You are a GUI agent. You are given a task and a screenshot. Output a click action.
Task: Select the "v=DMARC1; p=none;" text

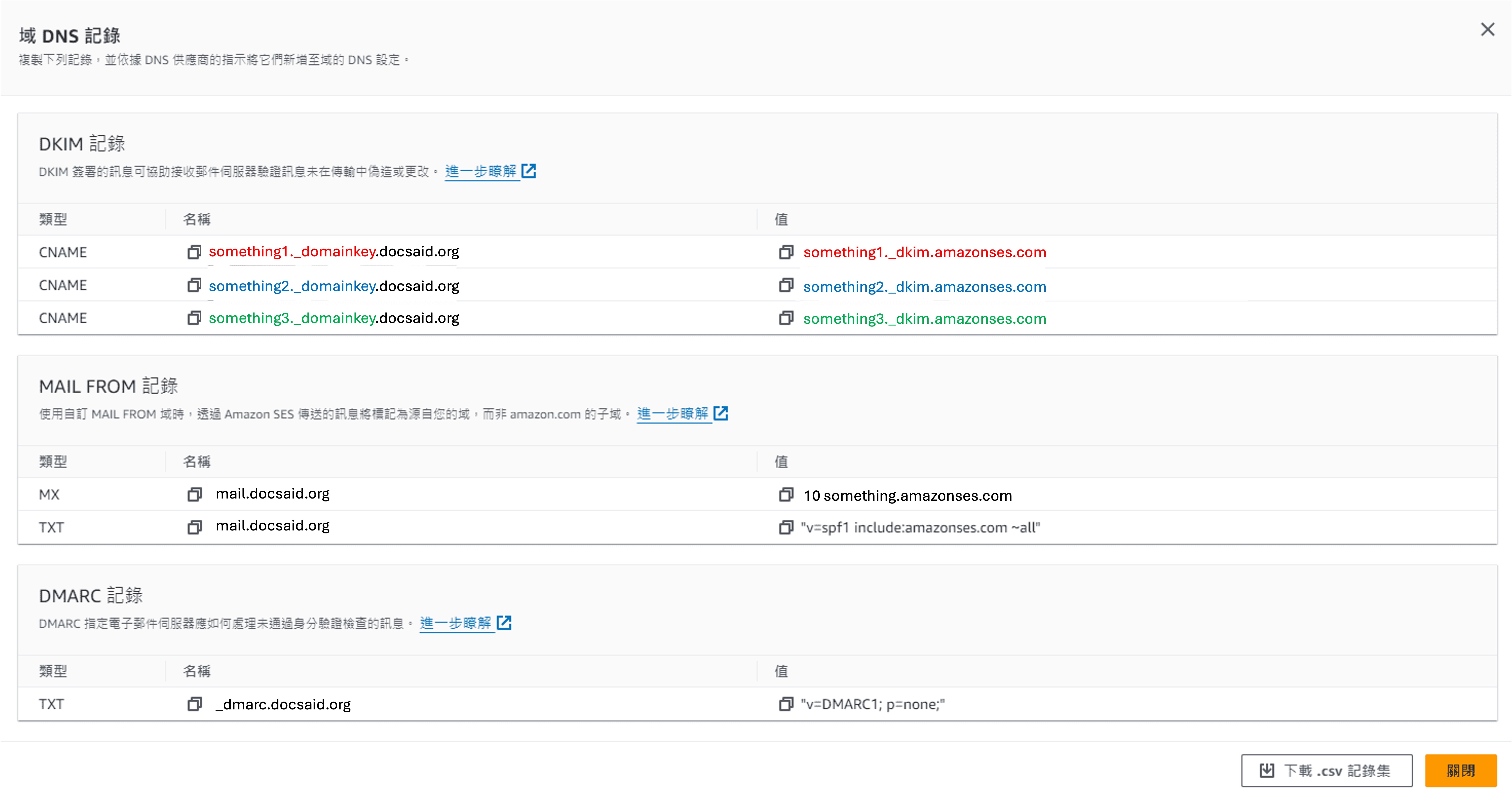tap(873, 704)
